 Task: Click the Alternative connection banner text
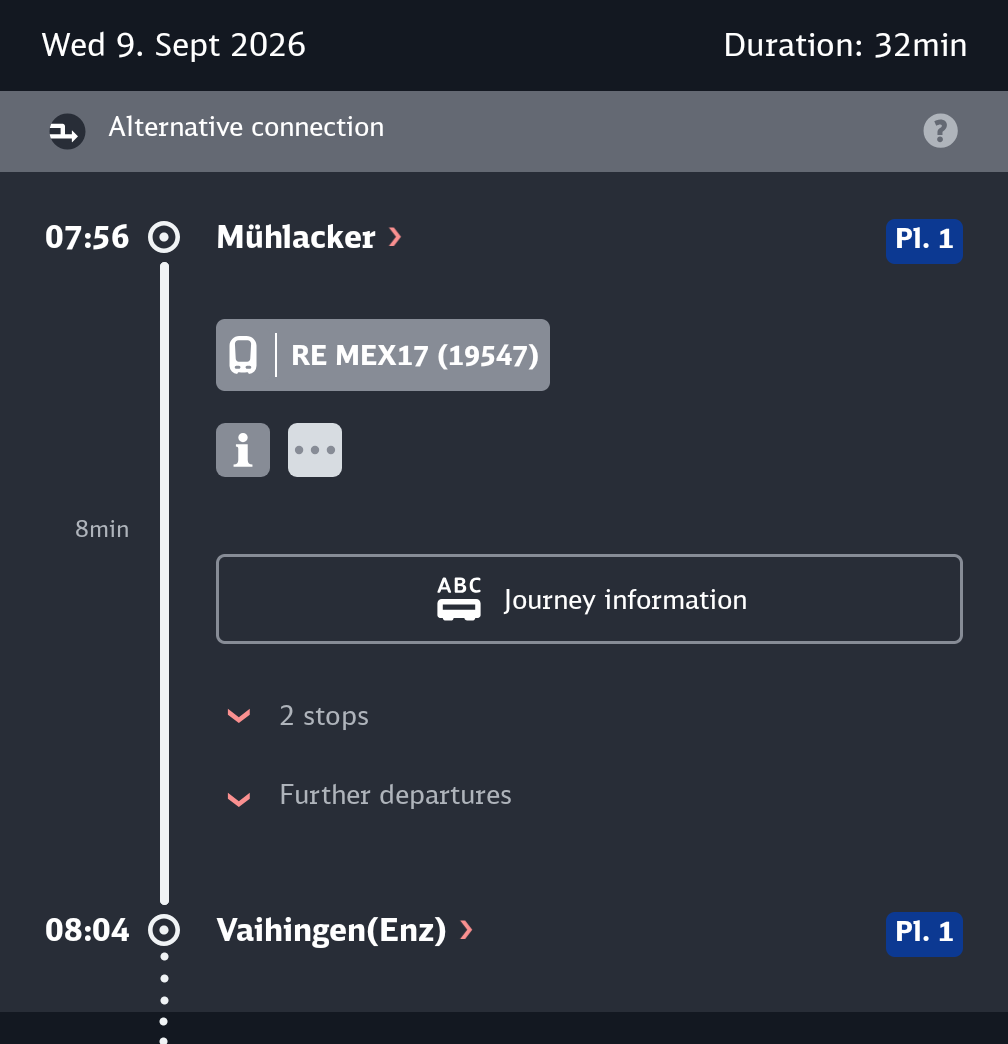(246, 127)
